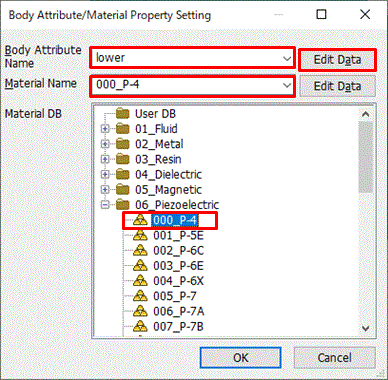This screenshot has height=380, width=388.
Task: Select the 006_P-7A material icon
Action: pyautogui.click(x=140, y=311)
